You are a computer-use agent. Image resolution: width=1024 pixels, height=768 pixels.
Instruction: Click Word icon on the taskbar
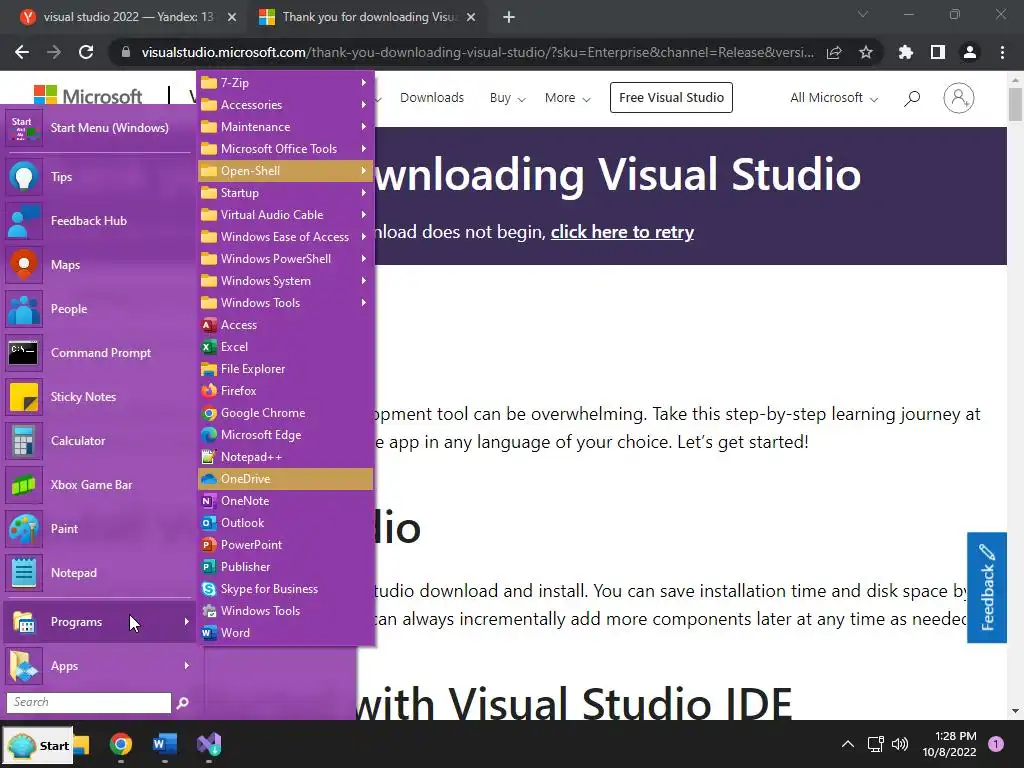coord(165,744)
